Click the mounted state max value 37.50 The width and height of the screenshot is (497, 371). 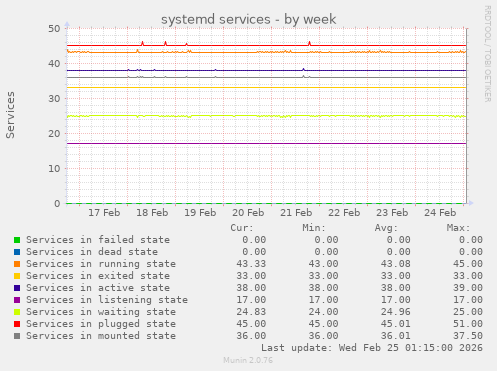click(x=468, y=336)
